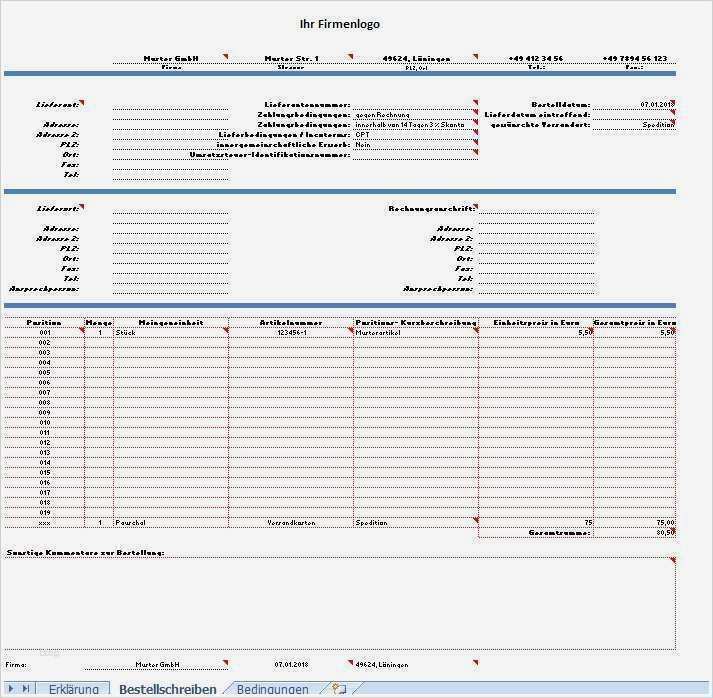Select the 'Positions-Kurzbeschreibung' column header
Viewport: 713px width, 698px height.
pos(416,322)
